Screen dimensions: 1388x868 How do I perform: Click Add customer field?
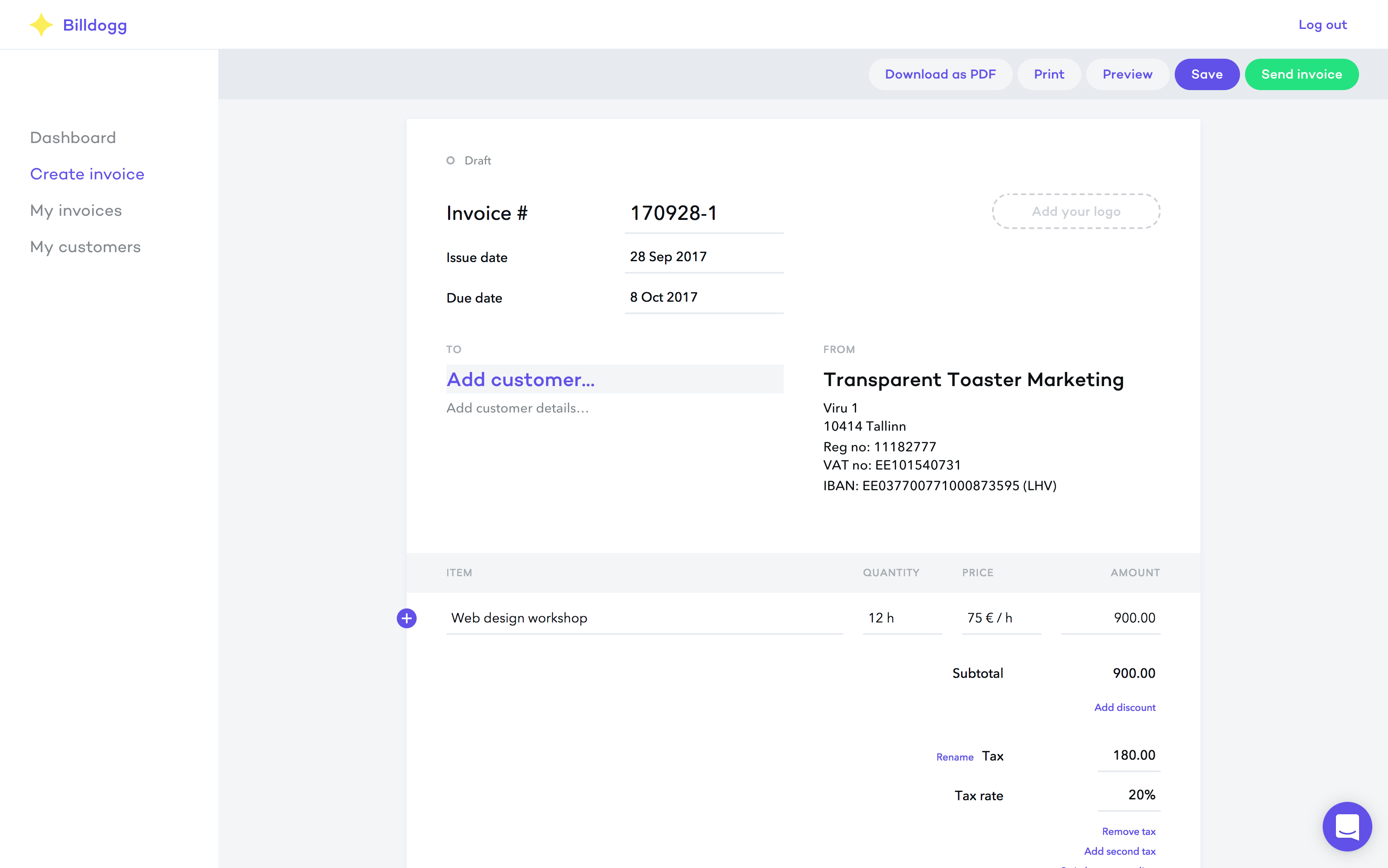tap(614, 379)
